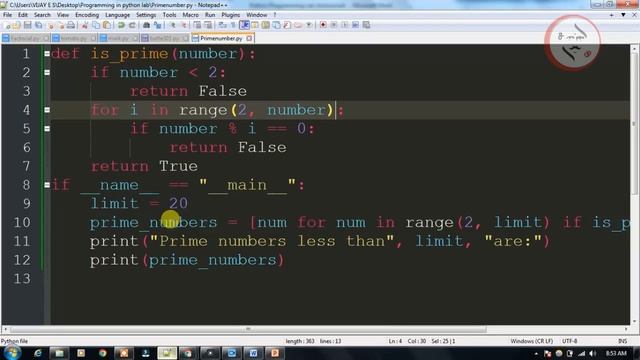Show the Document Map panel icon

click(x=265, y=25)
